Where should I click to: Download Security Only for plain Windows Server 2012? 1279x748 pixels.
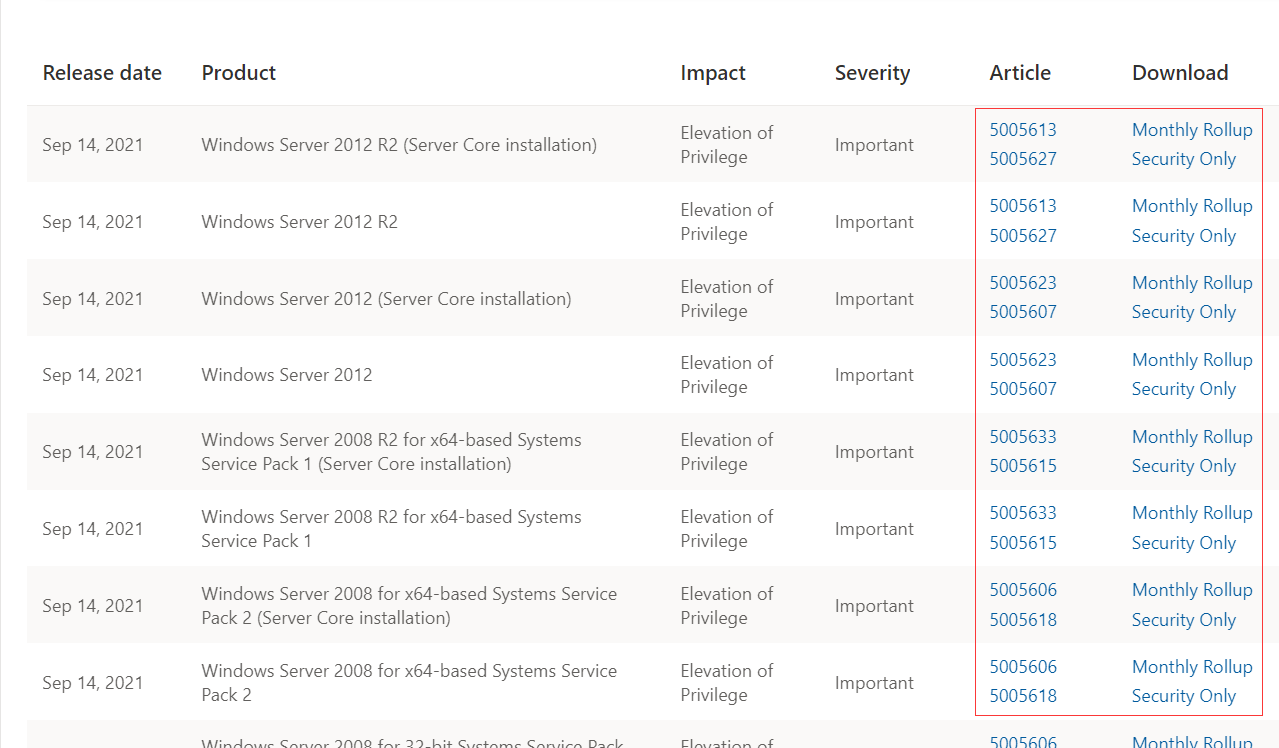click(x=1184, y=389)
